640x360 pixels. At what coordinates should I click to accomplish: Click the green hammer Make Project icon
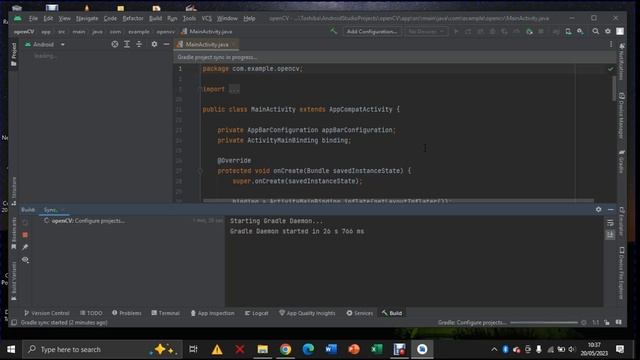333,31
